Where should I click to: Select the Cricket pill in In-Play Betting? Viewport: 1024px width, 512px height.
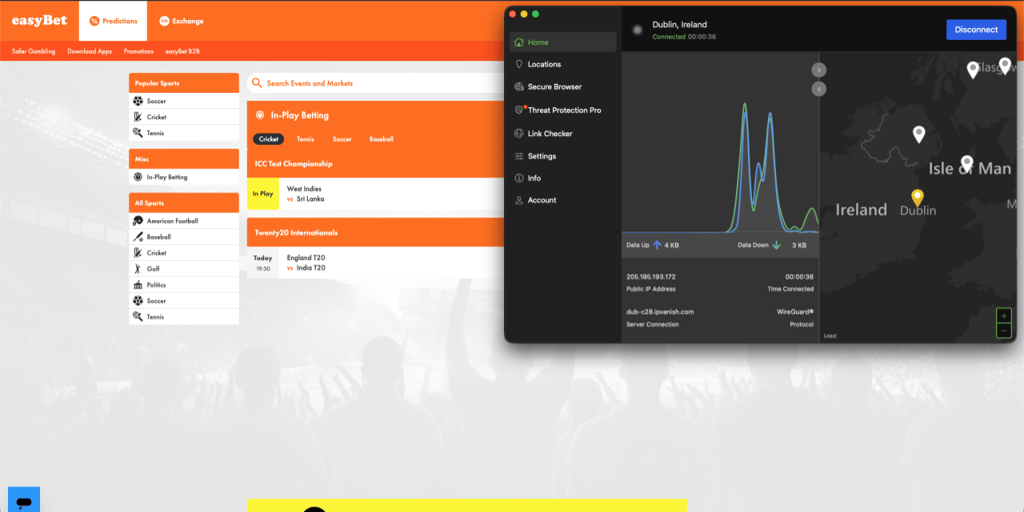point(268,139)
